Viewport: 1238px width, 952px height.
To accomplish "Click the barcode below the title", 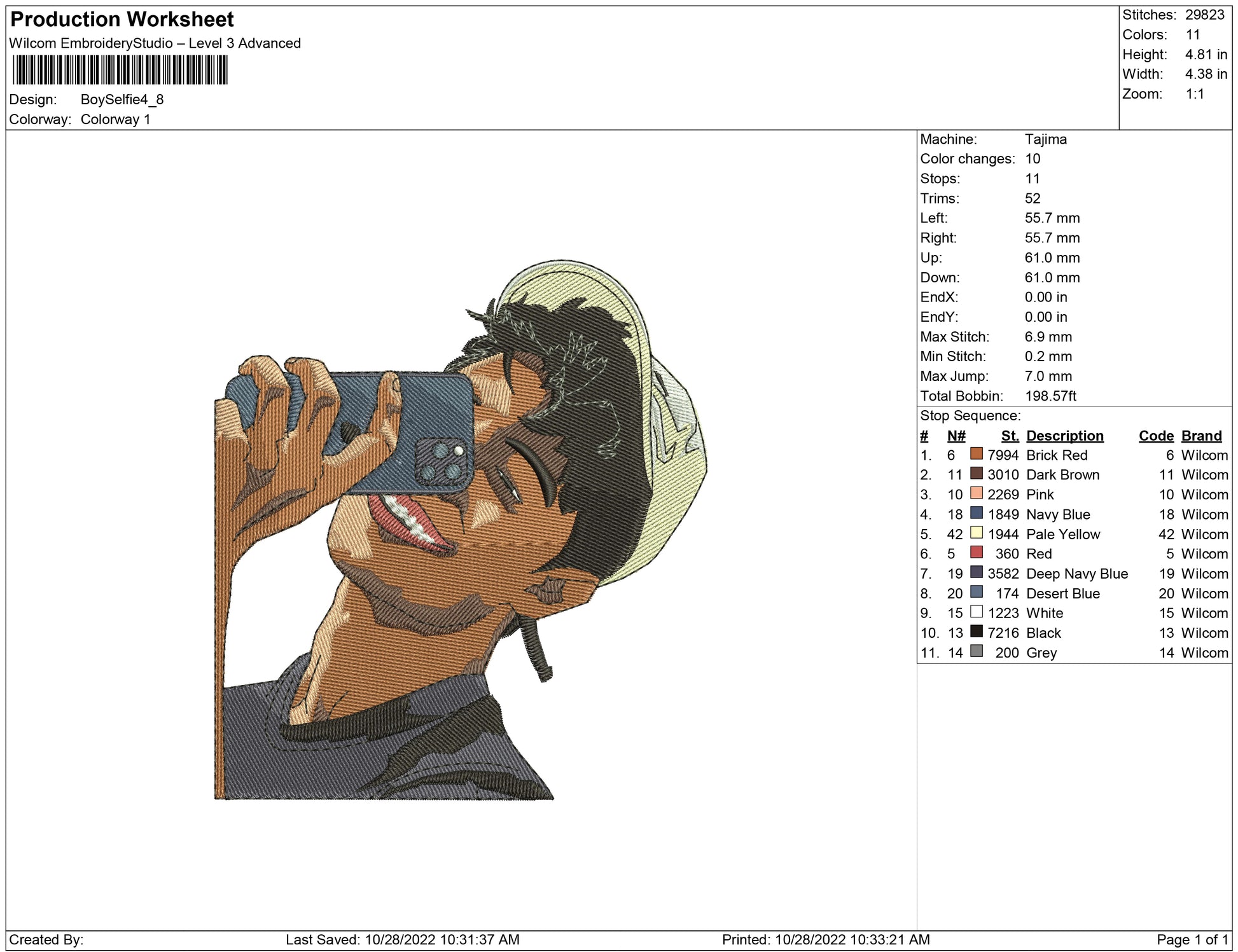I will (x=120, y=70).
